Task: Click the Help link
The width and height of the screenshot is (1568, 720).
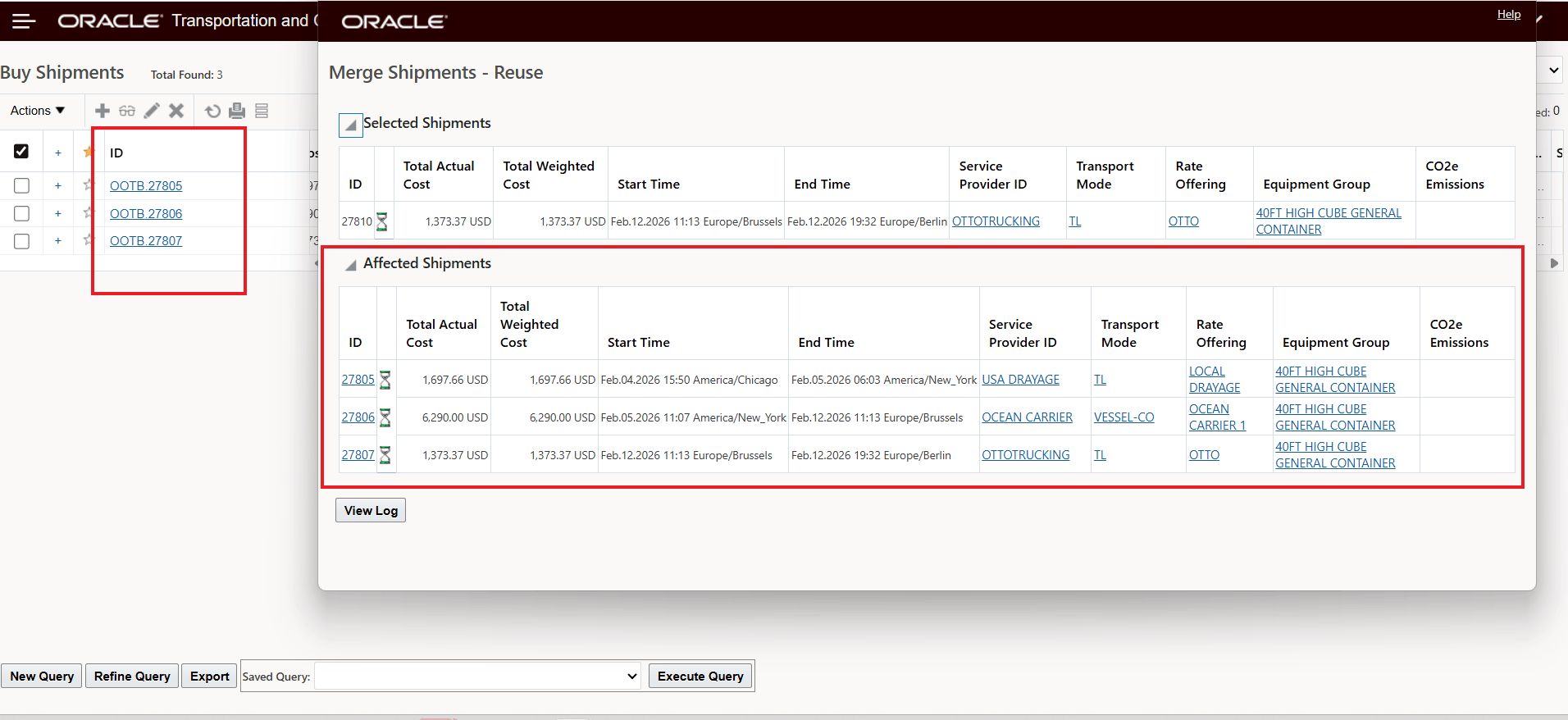Action: pyautogui.click(x=1509, y=14)
